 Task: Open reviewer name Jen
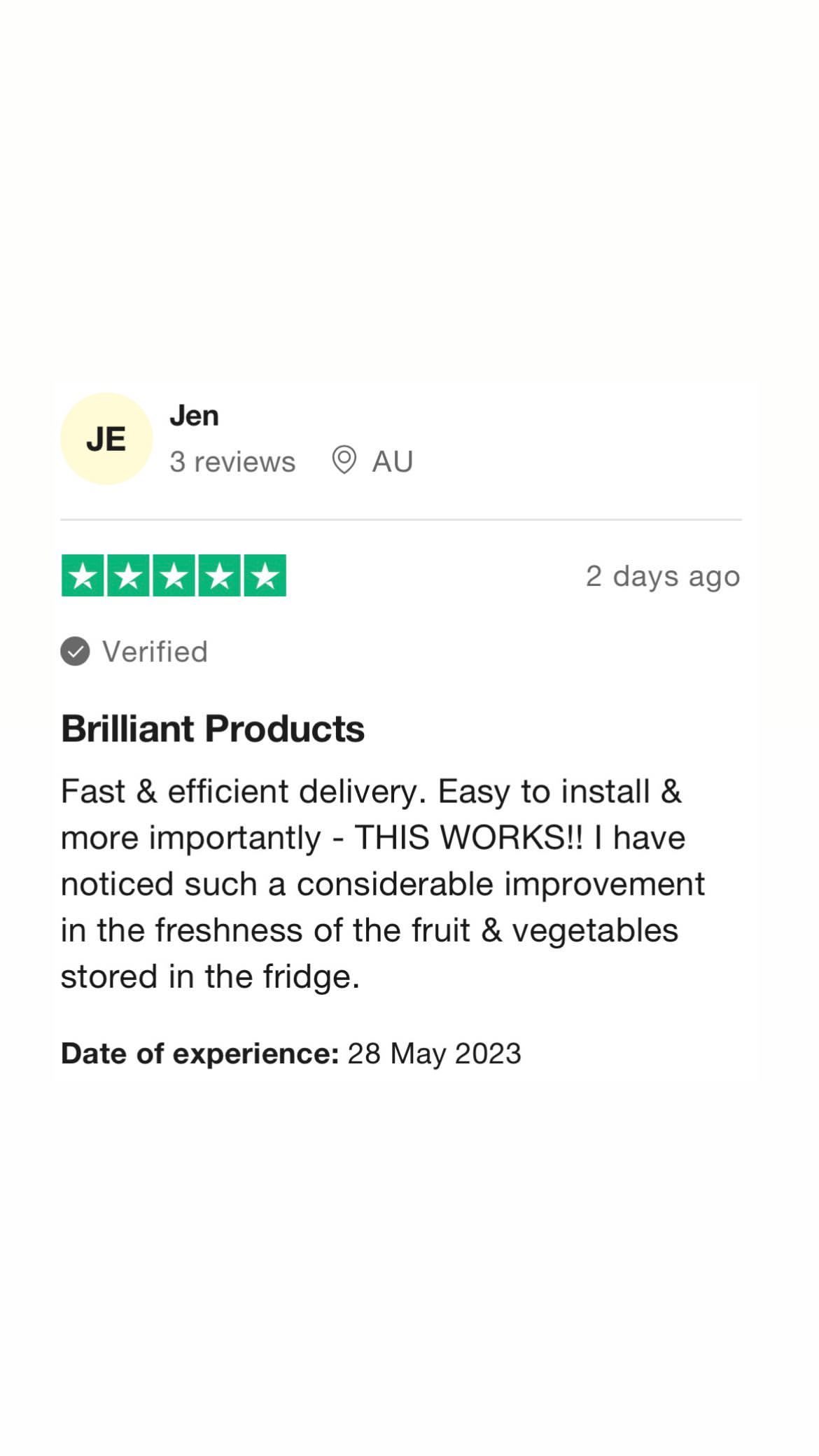(x=194, y=416)
